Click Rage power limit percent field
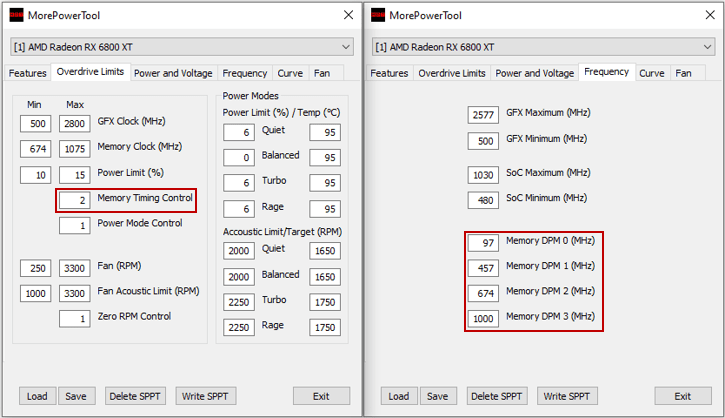725x418 pixels. (239, 209)
